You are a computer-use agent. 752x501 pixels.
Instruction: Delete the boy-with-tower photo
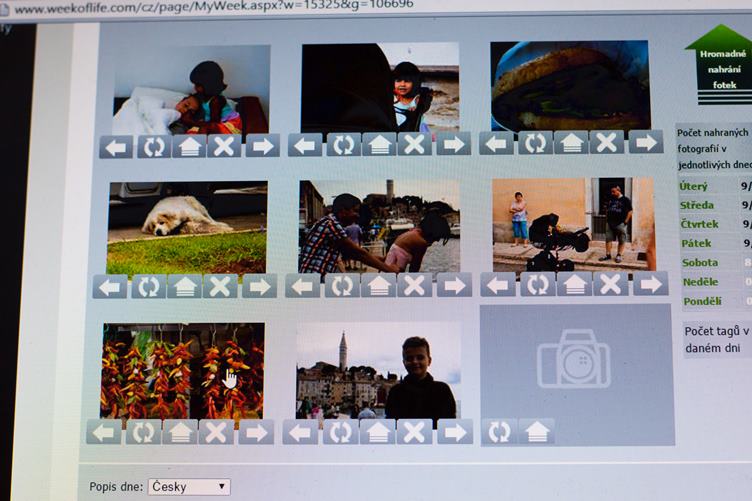414,431
